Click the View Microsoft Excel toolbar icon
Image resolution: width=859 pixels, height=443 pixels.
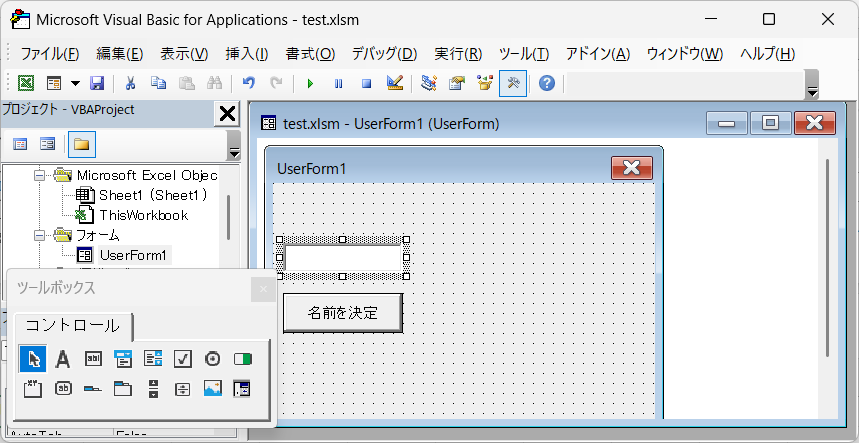(x=26, y=83)
